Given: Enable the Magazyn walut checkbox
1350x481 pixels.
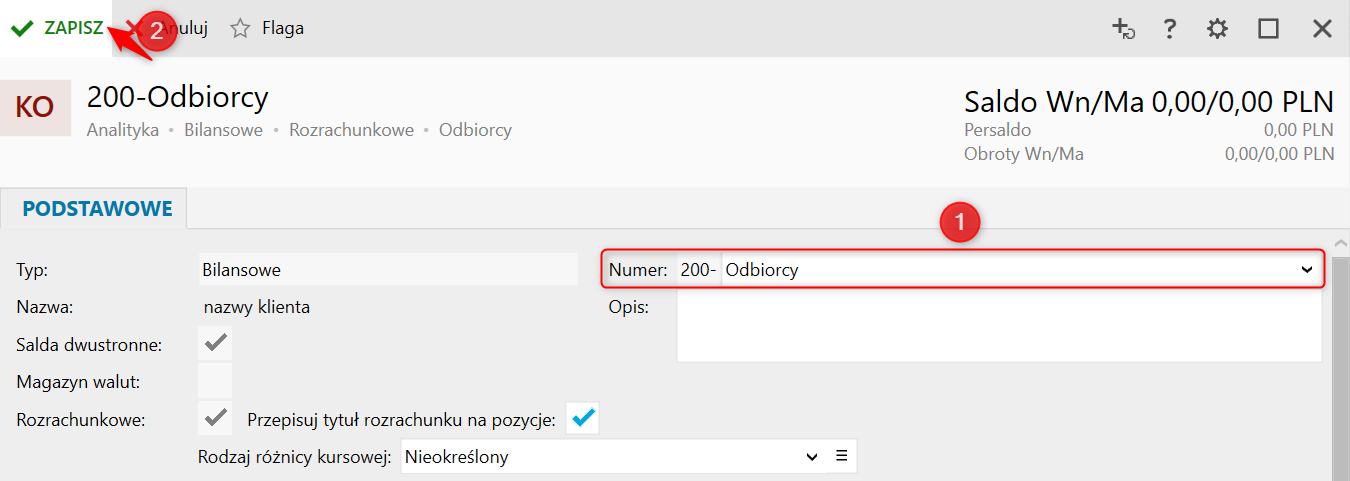Looking at the screenshot, I should click(x=215, y=381).
